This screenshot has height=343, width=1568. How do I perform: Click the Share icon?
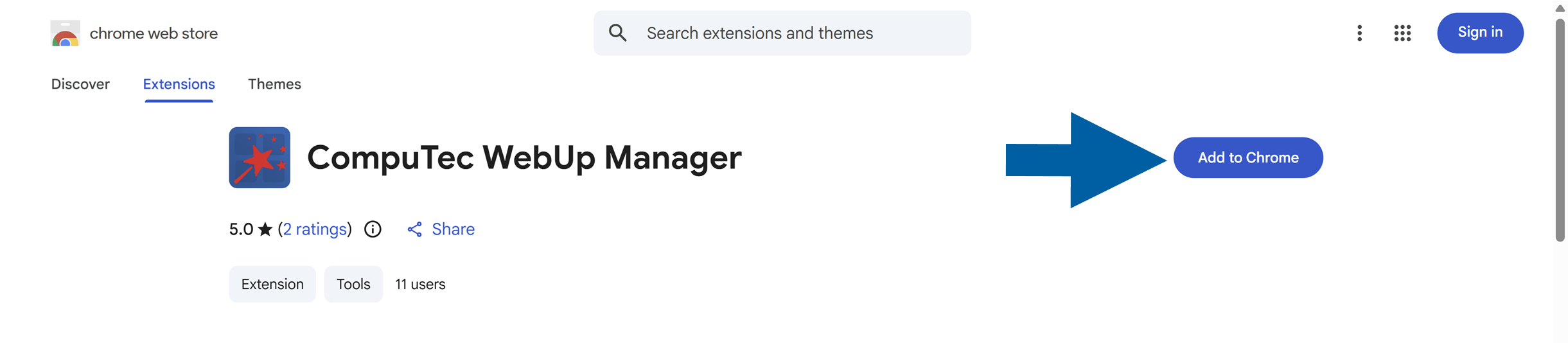[x=414, y=229]
